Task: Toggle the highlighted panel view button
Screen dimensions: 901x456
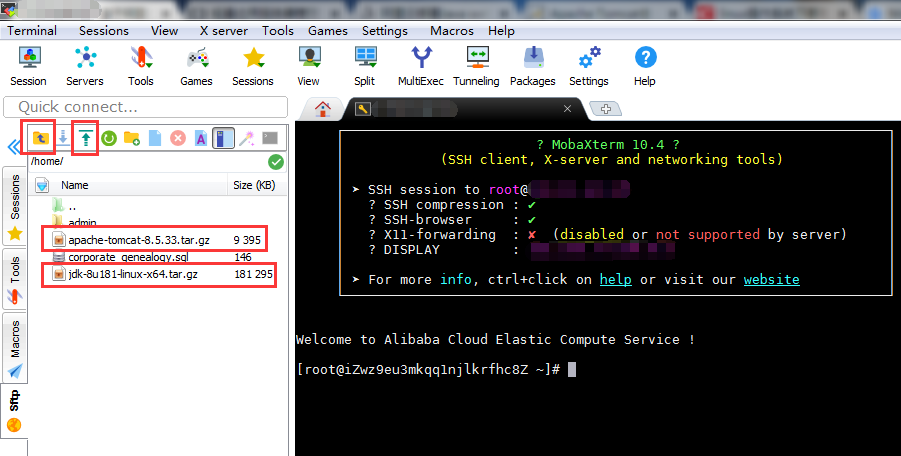Action: click(223, 138)
